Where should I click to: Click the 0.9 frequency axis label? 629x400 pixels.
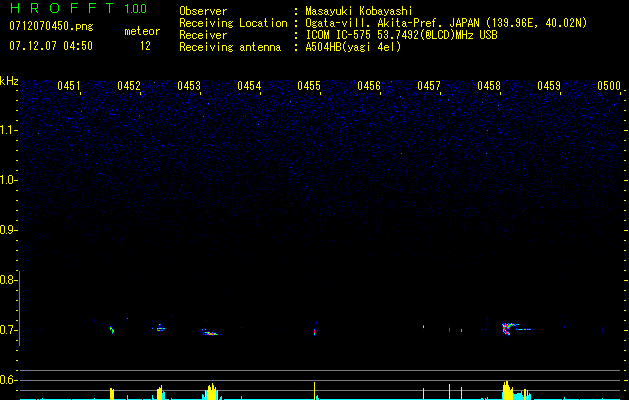click(x=8, y=230)
